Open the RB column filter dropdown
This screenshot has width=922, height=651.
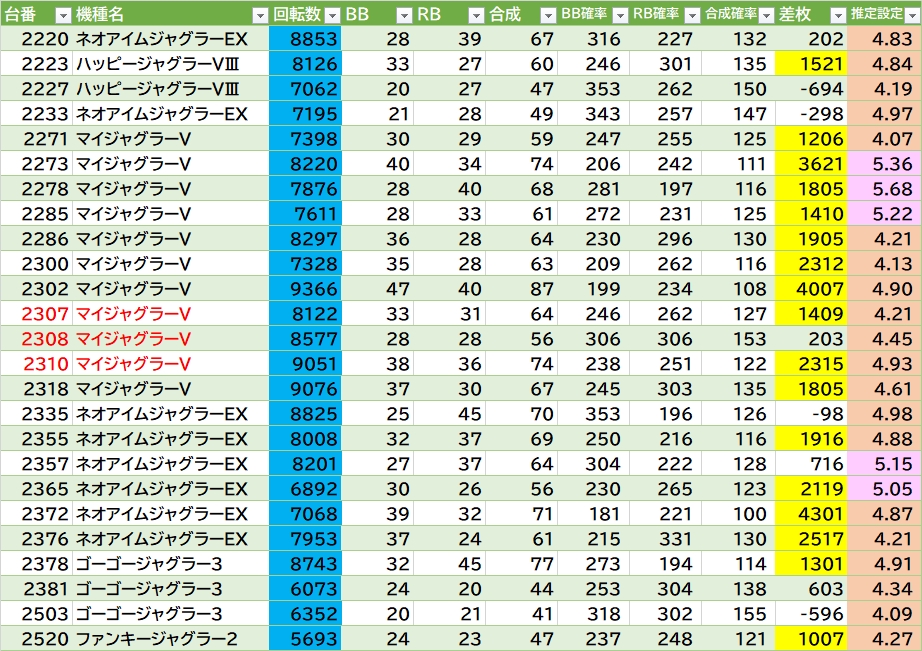tap(476, 15)
